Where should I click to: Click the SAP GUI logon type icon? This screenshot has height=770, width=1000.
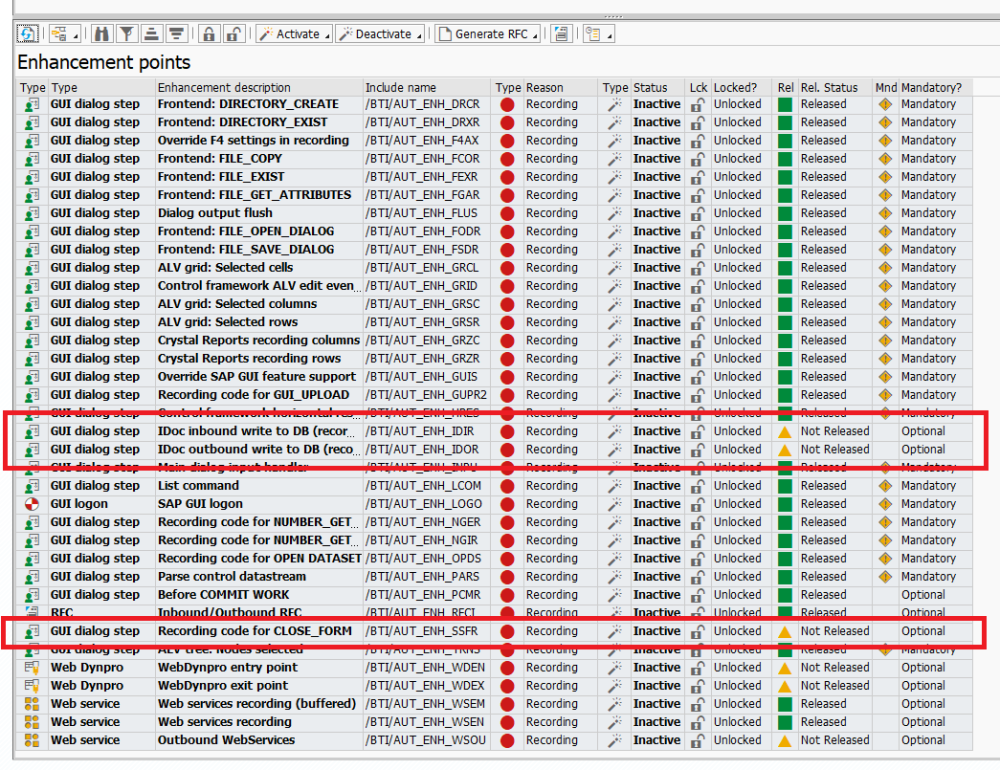pos(32,503)
